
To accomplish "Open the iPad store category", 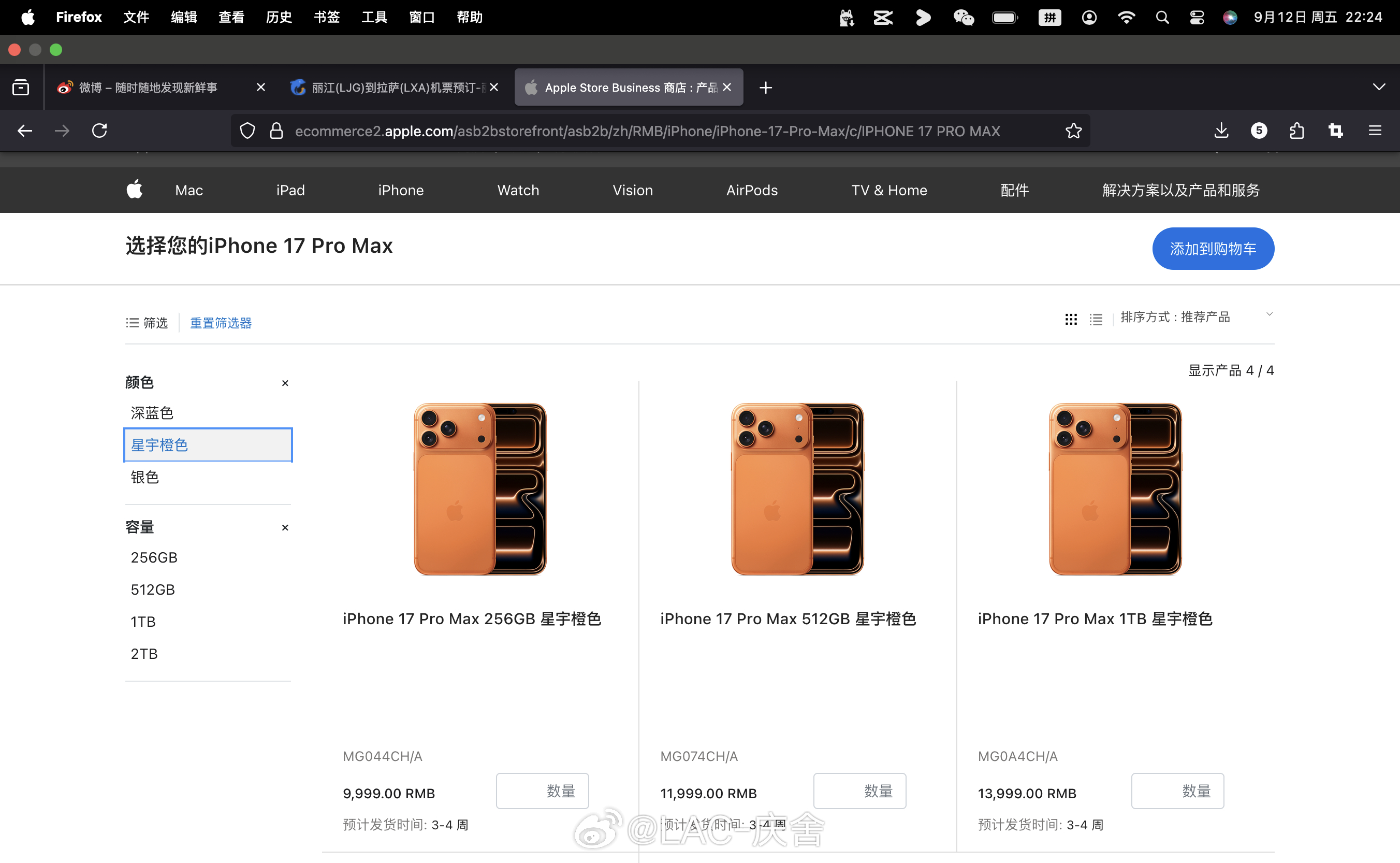I will (290, 190).
